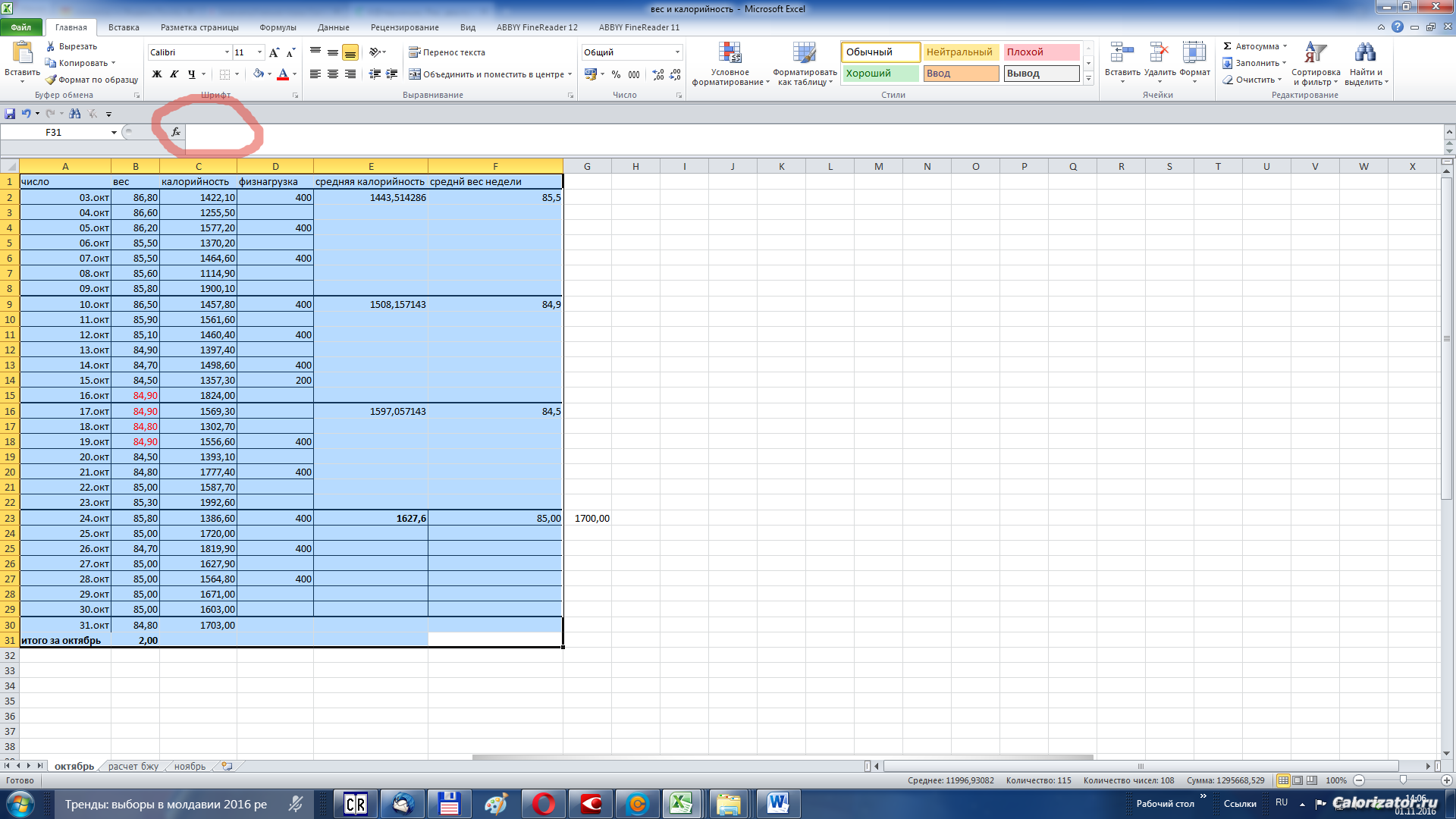Open the font name Calibri dropdown

(x=227, y=52)
